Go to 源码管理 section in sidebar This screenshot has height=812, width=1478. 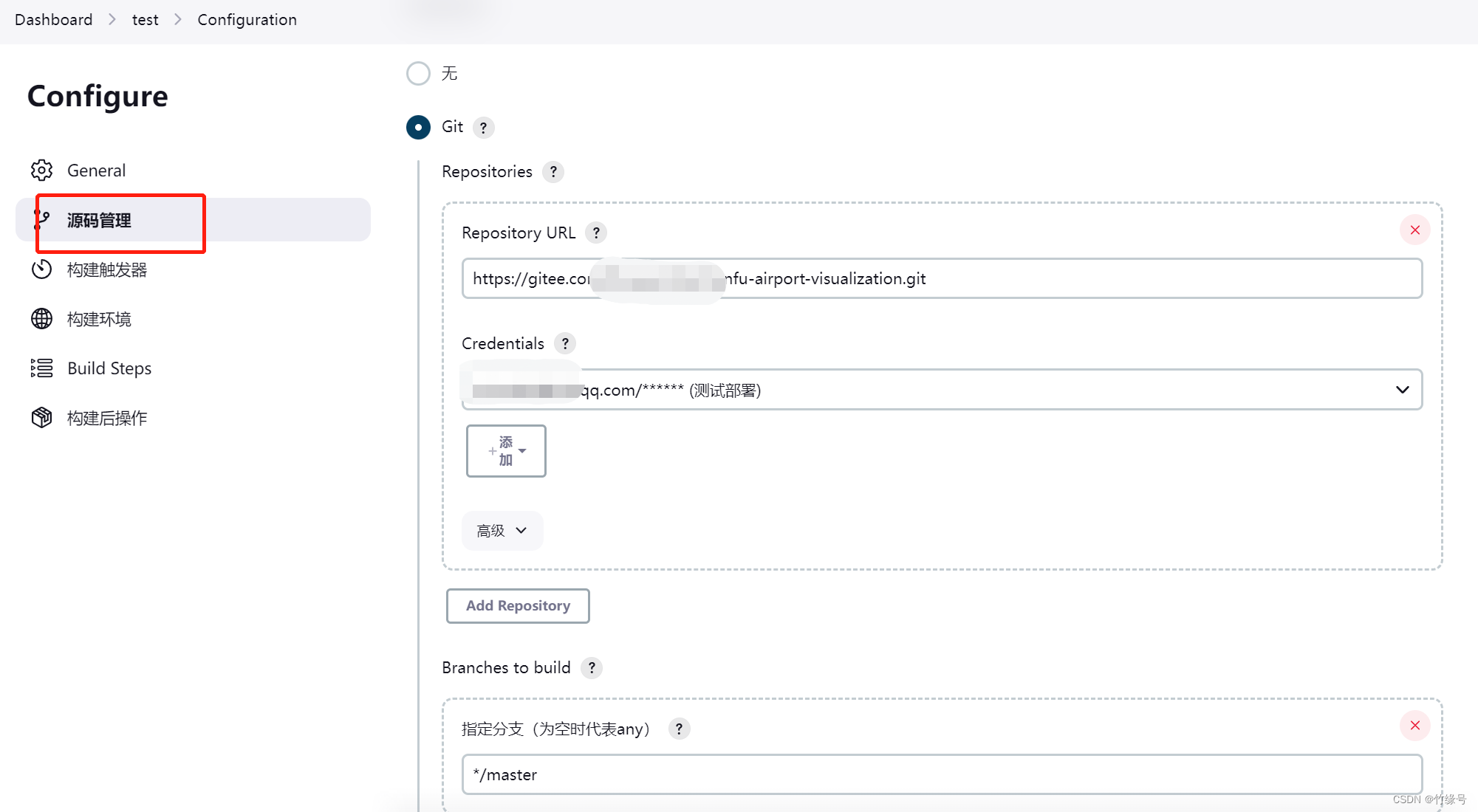coord(99,220)
